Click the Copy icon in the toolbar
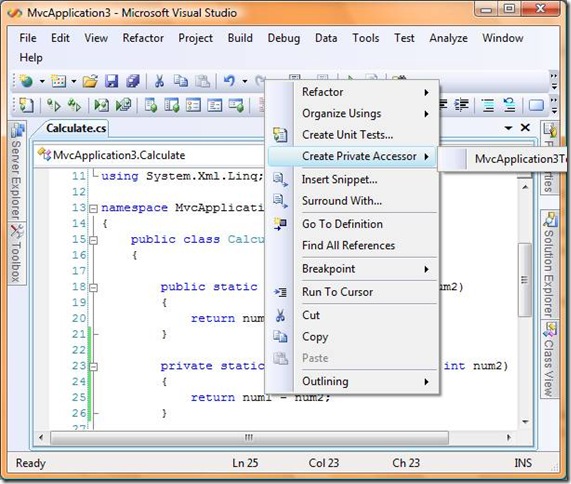 coord(181,81)
